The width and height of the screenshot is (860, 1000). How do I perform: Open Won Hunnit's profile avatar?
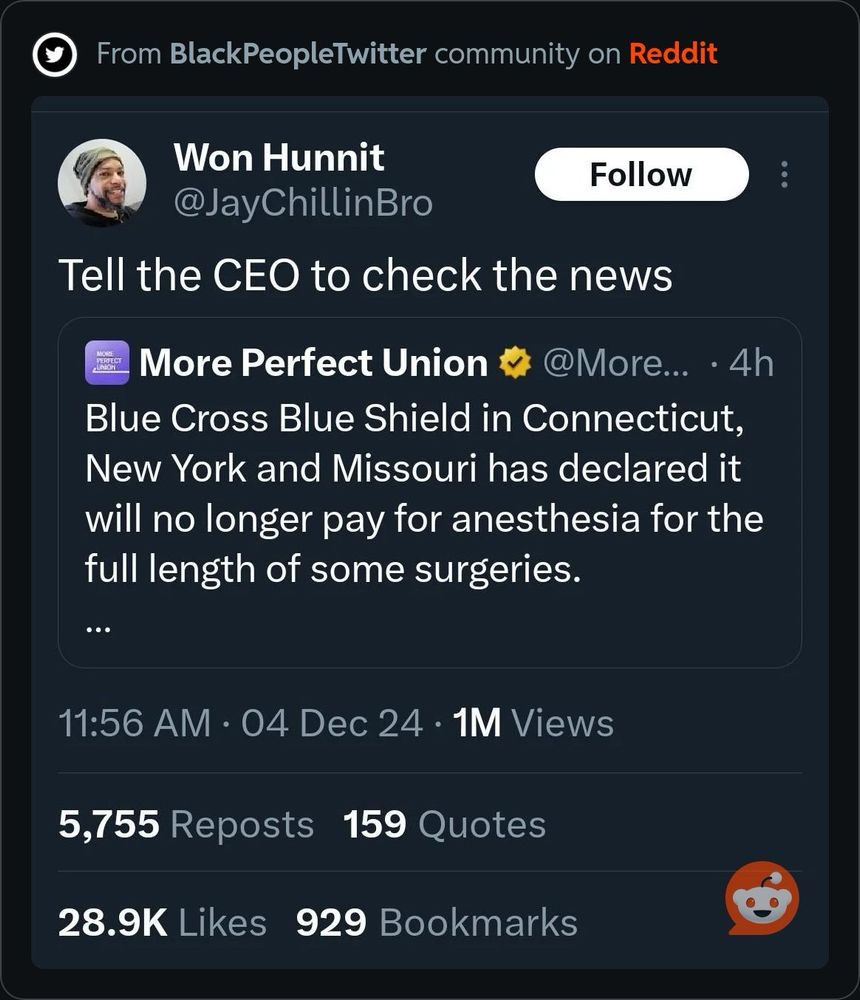click(x=102, y=182)
